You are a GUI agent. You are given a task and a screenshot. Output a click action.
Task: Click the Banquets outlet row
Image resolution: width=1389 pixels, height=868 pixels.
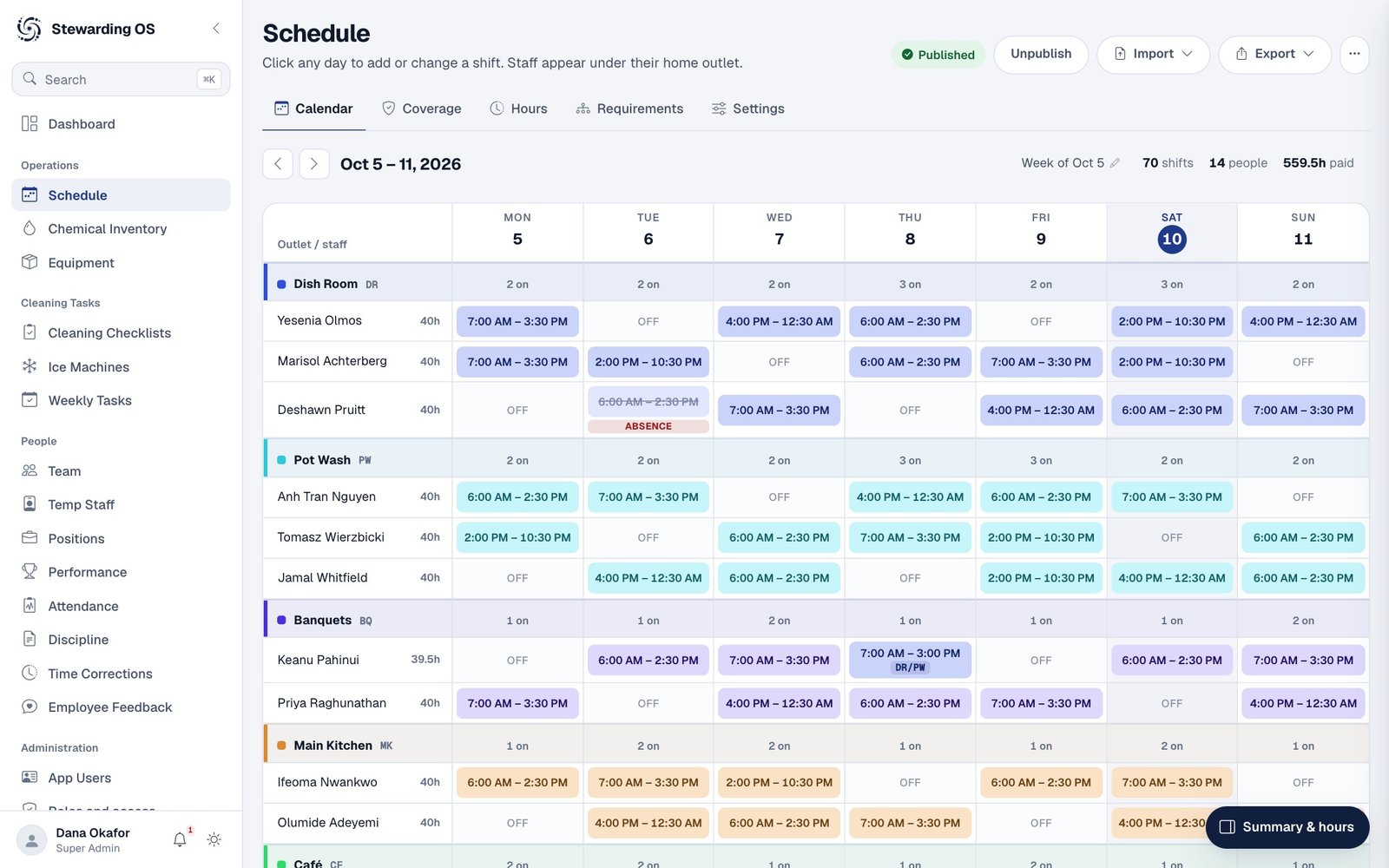tap(816, 621)
